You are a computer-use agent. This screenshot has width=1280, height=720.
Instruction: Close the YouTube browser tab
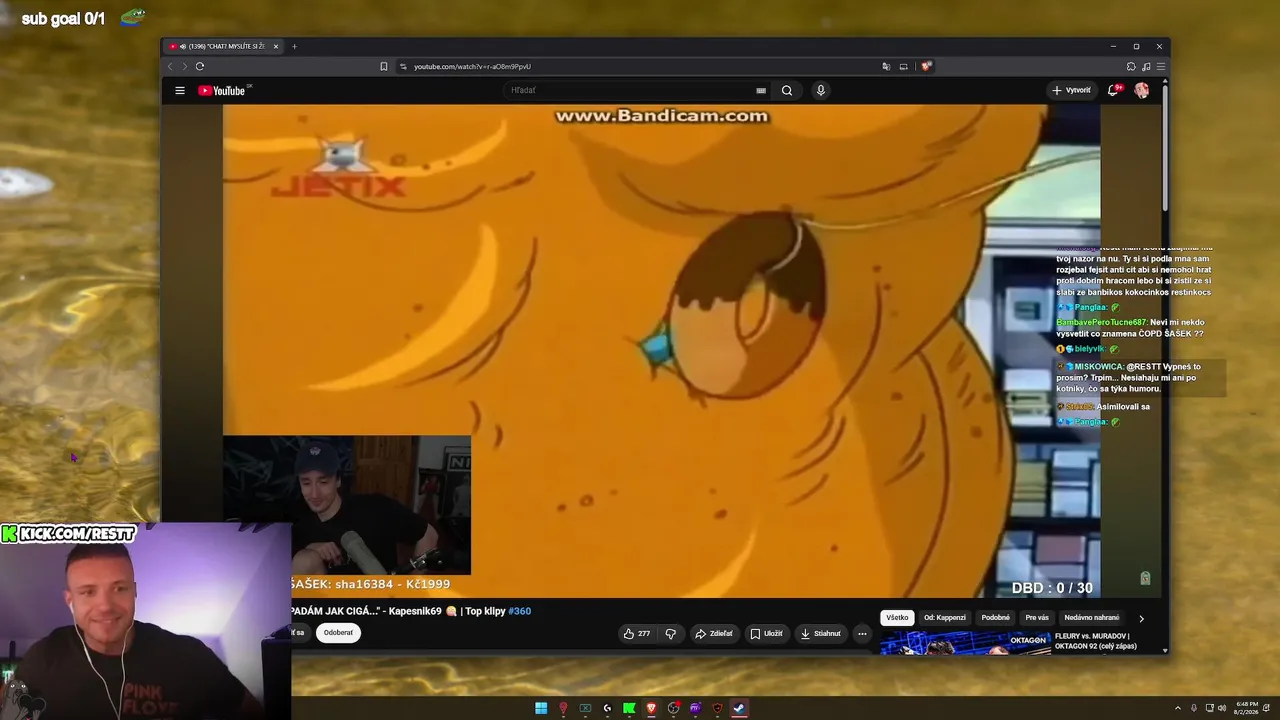coord(276,46)
